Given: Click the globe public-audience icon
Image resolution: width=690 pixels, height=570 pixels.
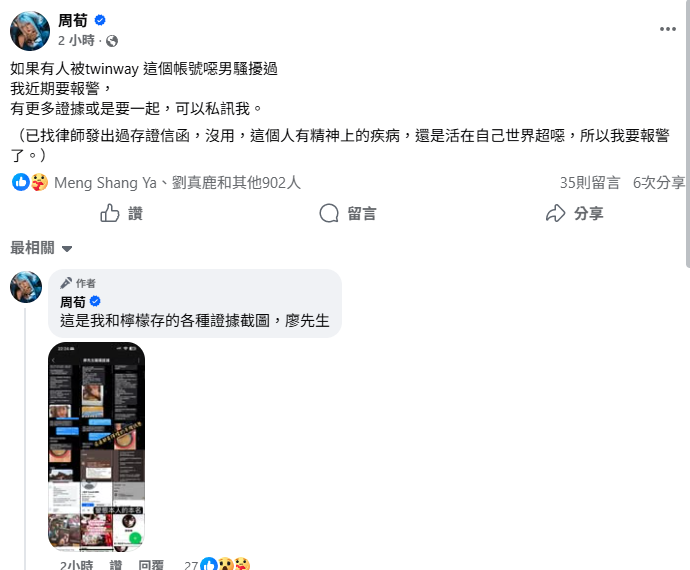Looking at the screenshot, I should [x=112, y=41].
